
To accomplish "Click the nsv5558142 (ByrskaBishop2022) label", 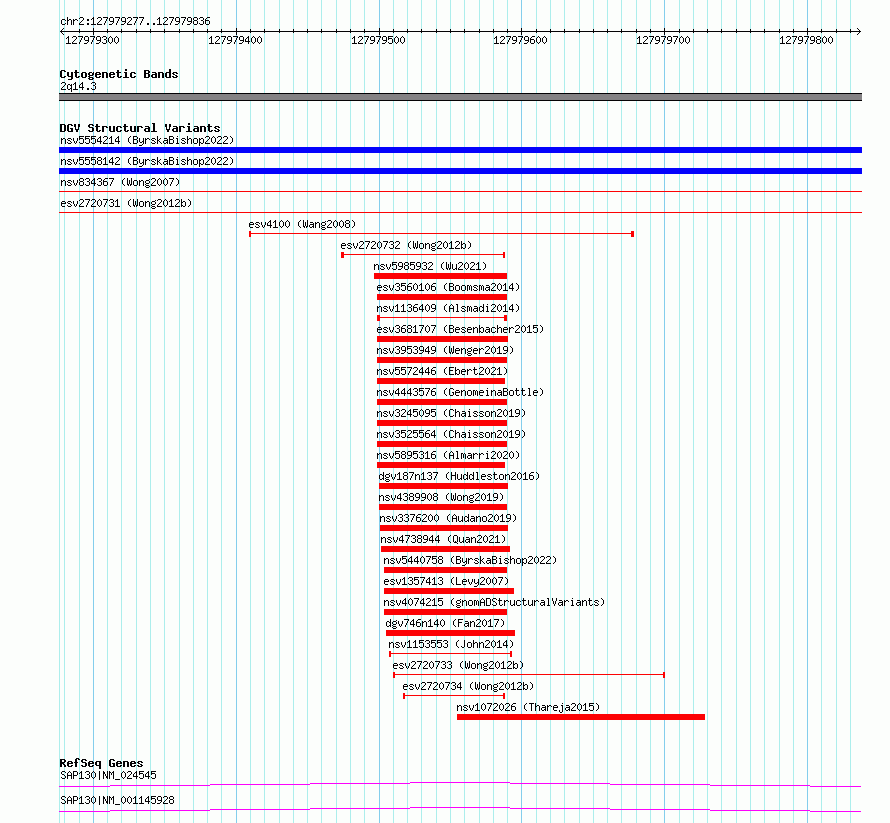I will [x=147, y=161].
